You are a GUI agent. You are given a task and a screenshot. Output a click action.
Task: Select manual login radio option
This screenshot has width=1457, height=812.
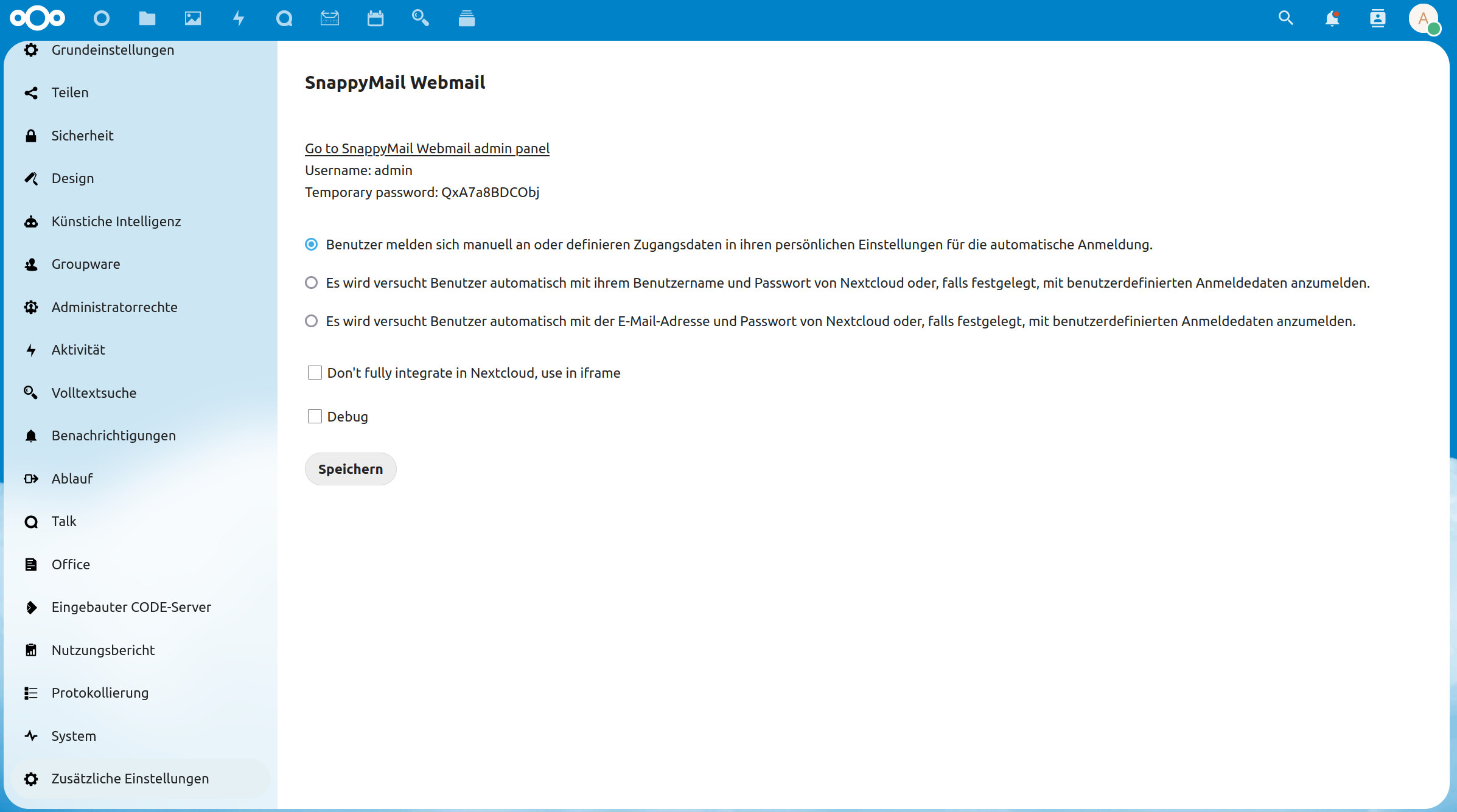tap(312, 245)
